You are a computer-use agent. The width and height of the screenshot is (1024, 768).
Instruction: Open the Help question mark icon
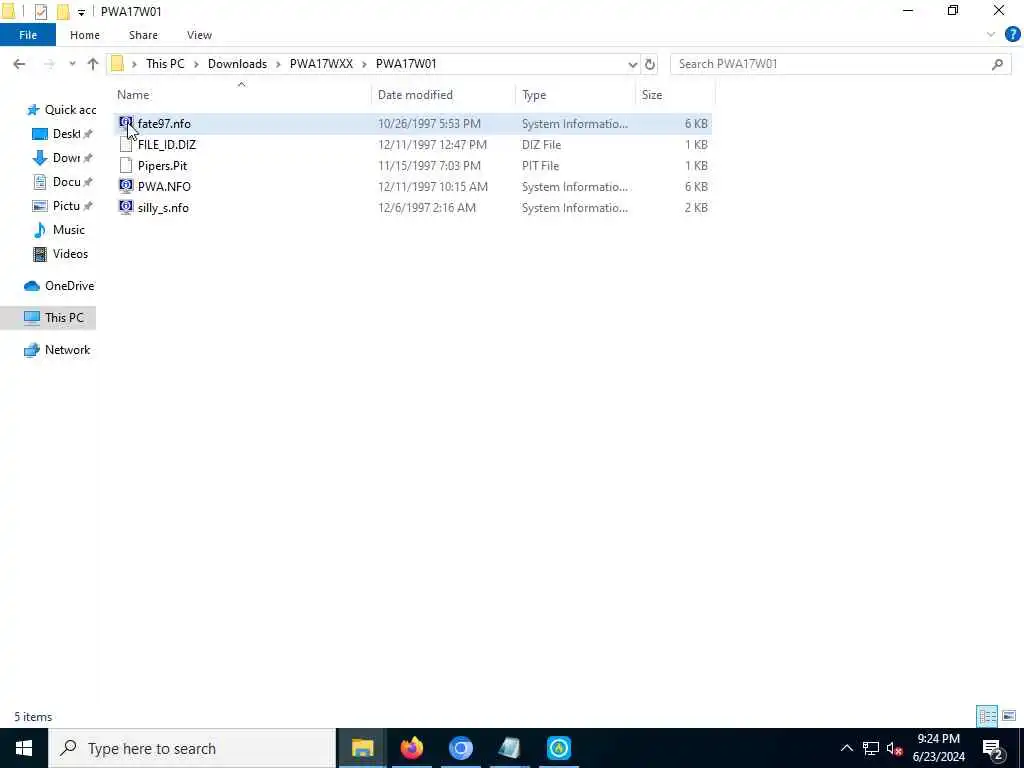[x=1012, y=35]
